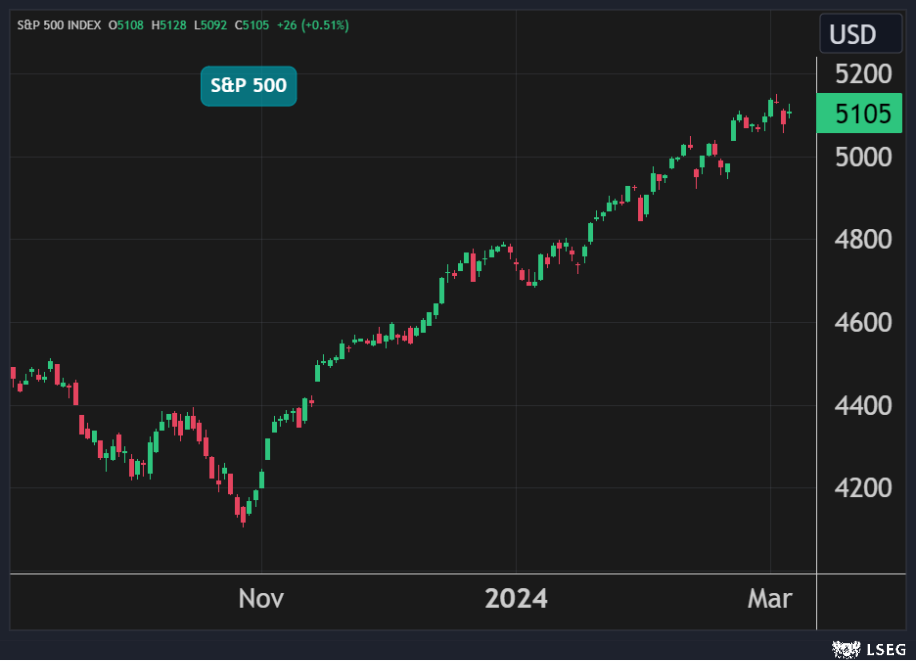The height and width of the screenshot is (661, 916).
Task: Click the Mar label on time axis
Action: [x=770, y=599]
